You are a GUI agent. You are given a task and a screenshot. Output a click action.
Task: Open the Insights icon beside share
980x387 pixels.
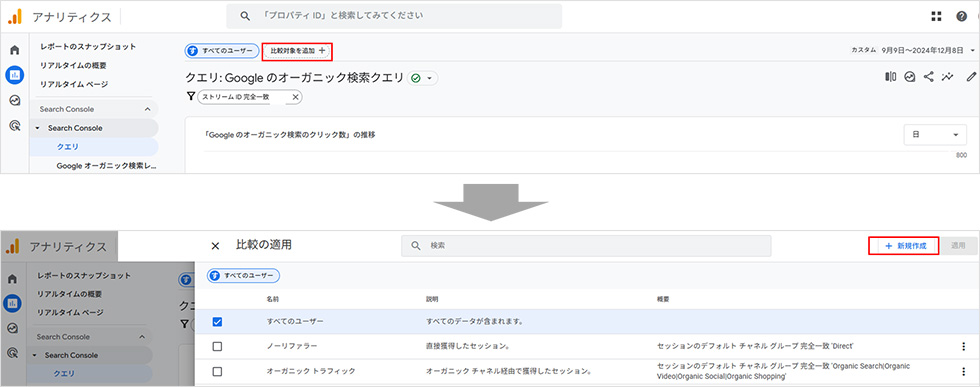(x=910, y=77)
